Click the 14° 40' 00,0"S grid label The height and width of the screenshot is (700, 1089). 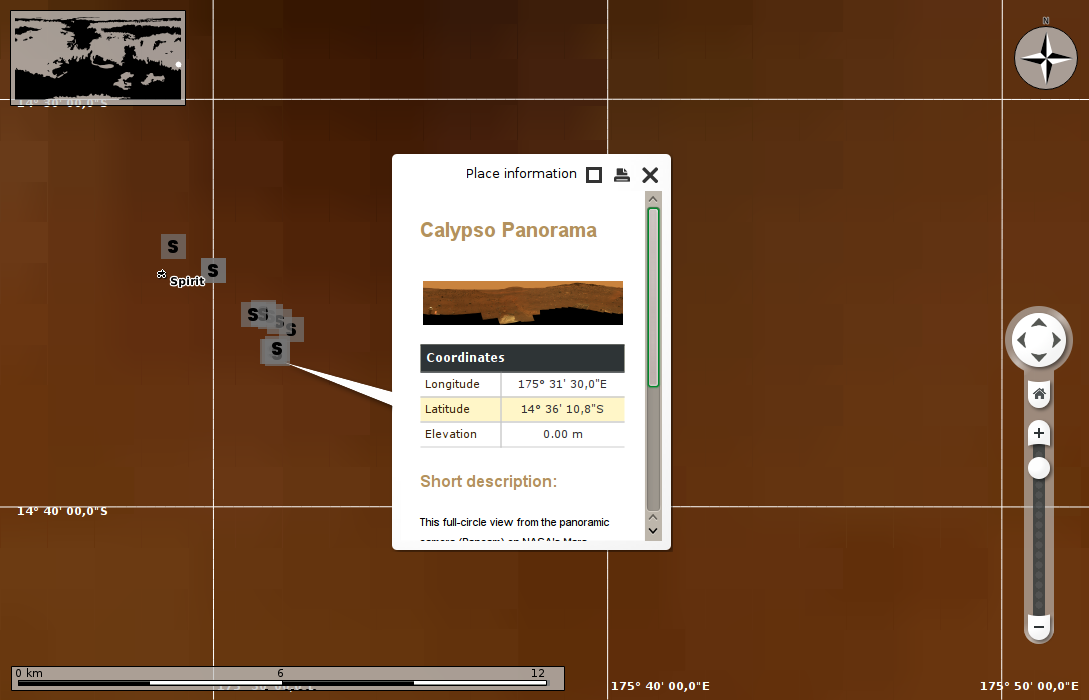63,511
